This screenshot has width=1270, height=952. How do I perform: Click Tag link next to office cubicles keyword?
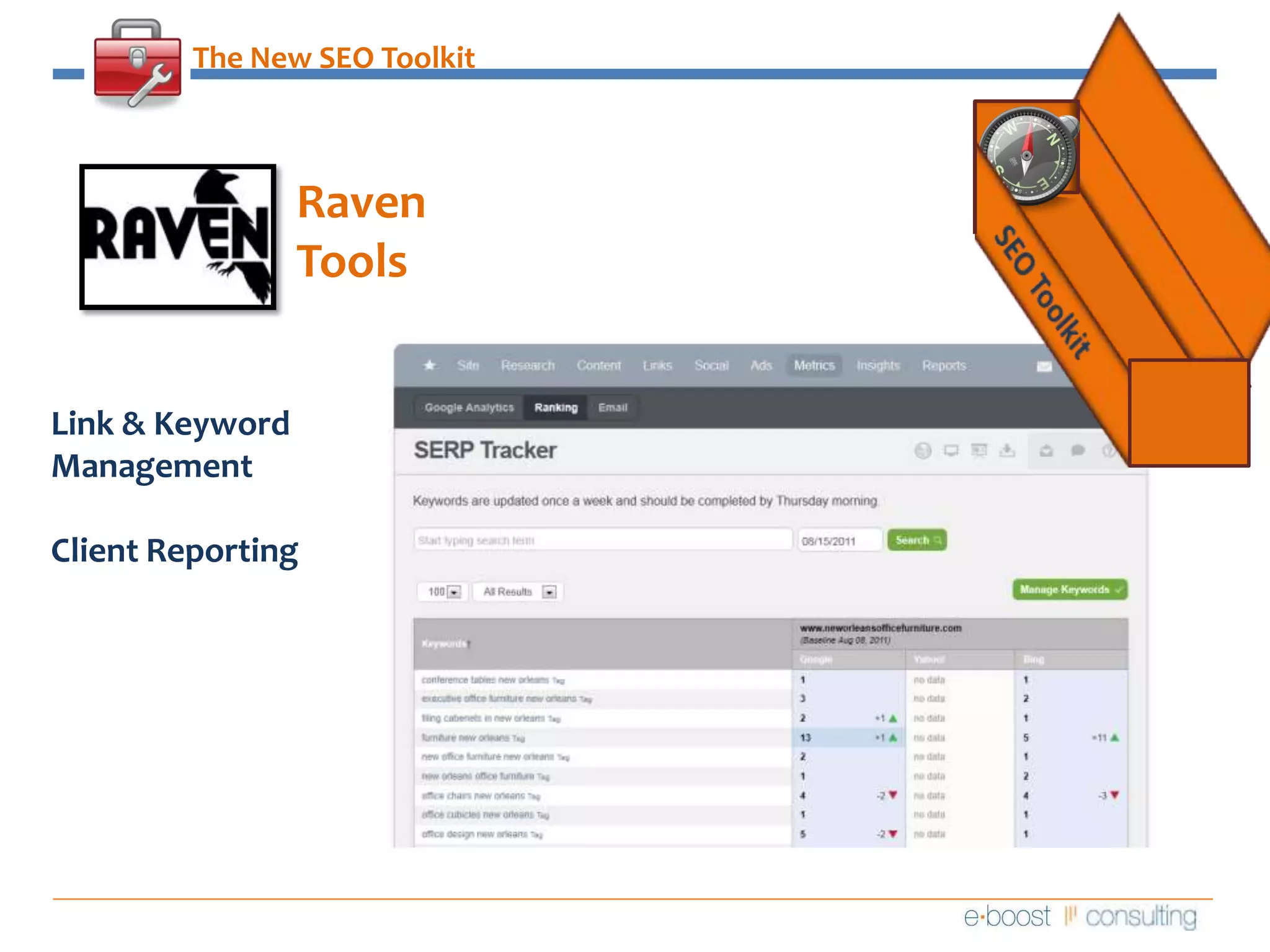click(543, 815)
